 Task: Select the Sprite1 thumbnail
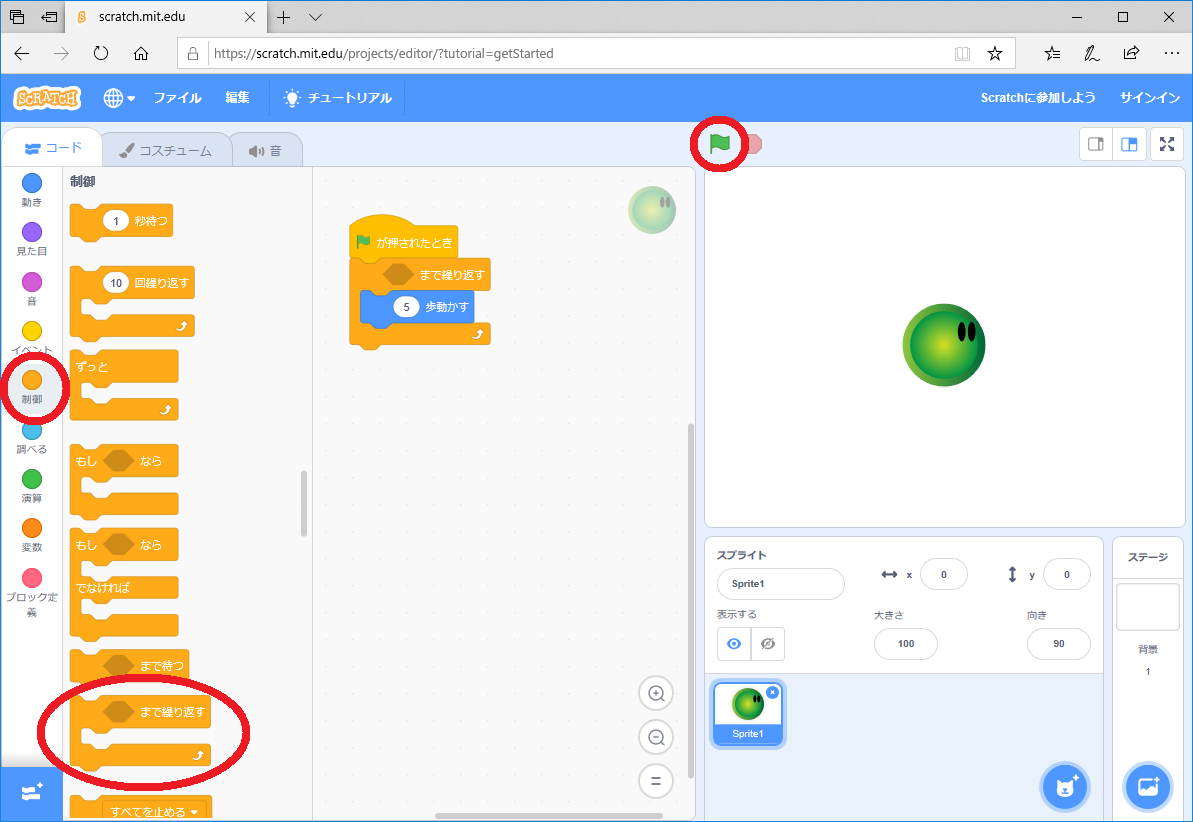[748, 713]
